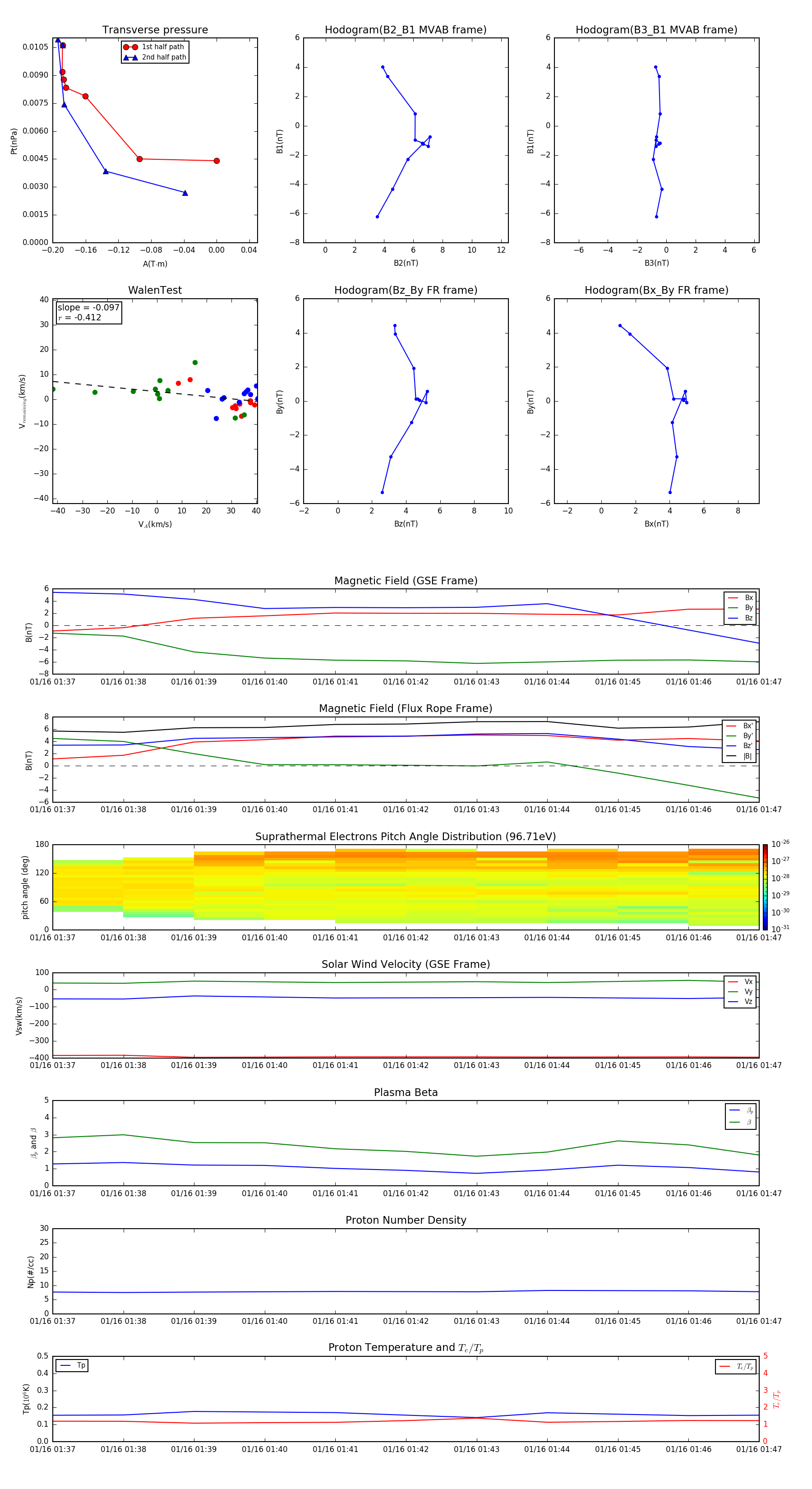This screenshot has width=812, height=1489.
Task: Click the 'Pt(nPa)' y-axis label
Action: 14,140
